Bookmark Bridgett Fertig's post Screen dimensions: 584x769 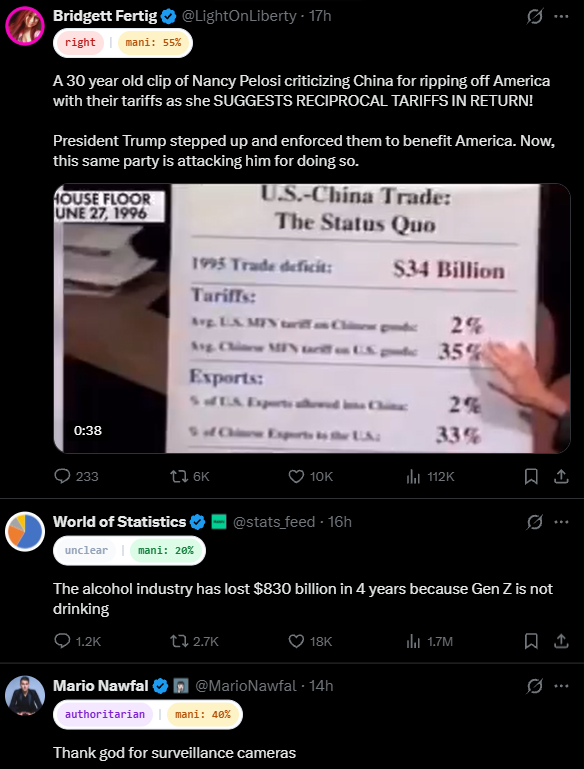[x=531, y=476]
